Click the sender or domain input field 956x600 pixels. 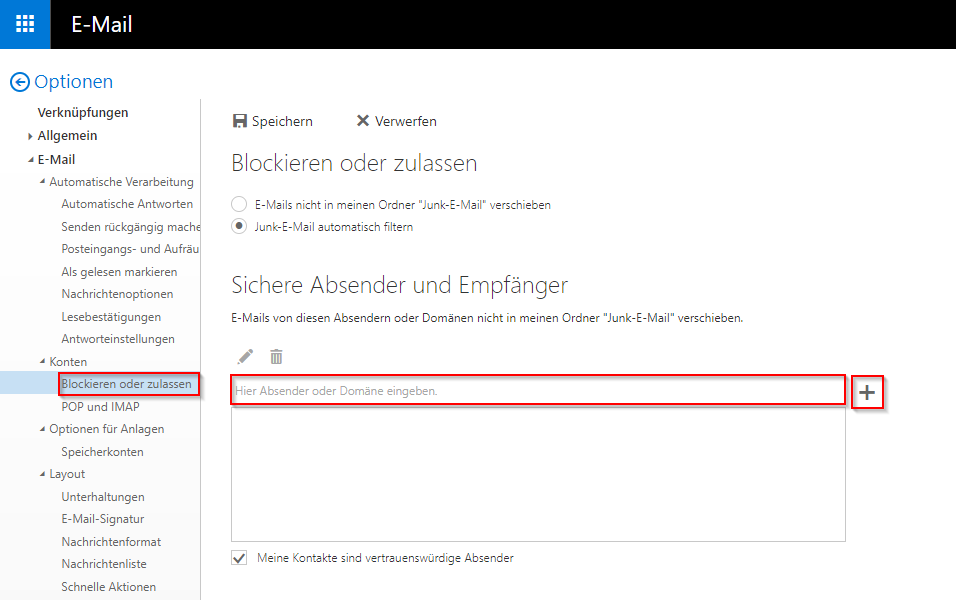click(538, 390)
